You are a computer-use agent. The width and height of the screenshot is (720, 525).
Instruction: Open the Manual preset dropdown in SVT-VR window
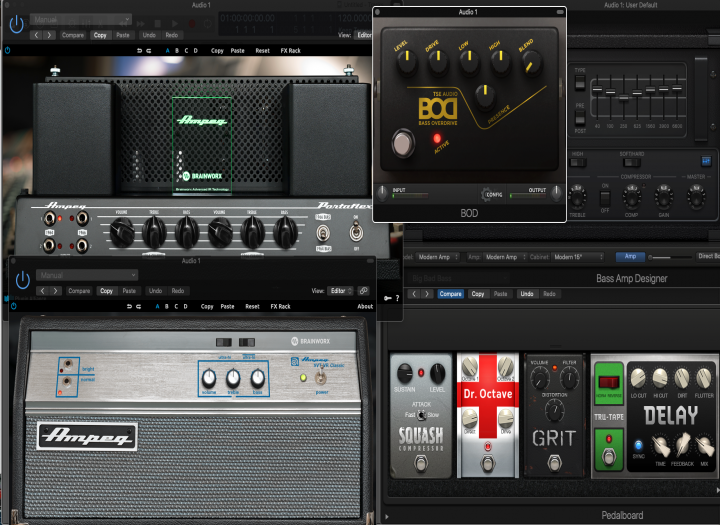87,275
